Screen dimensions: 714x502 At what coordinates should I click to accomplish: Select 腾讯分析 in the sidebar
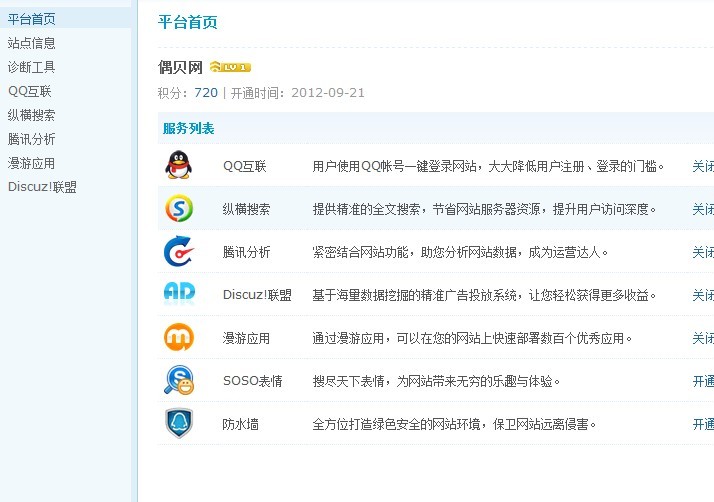(31, 139)
